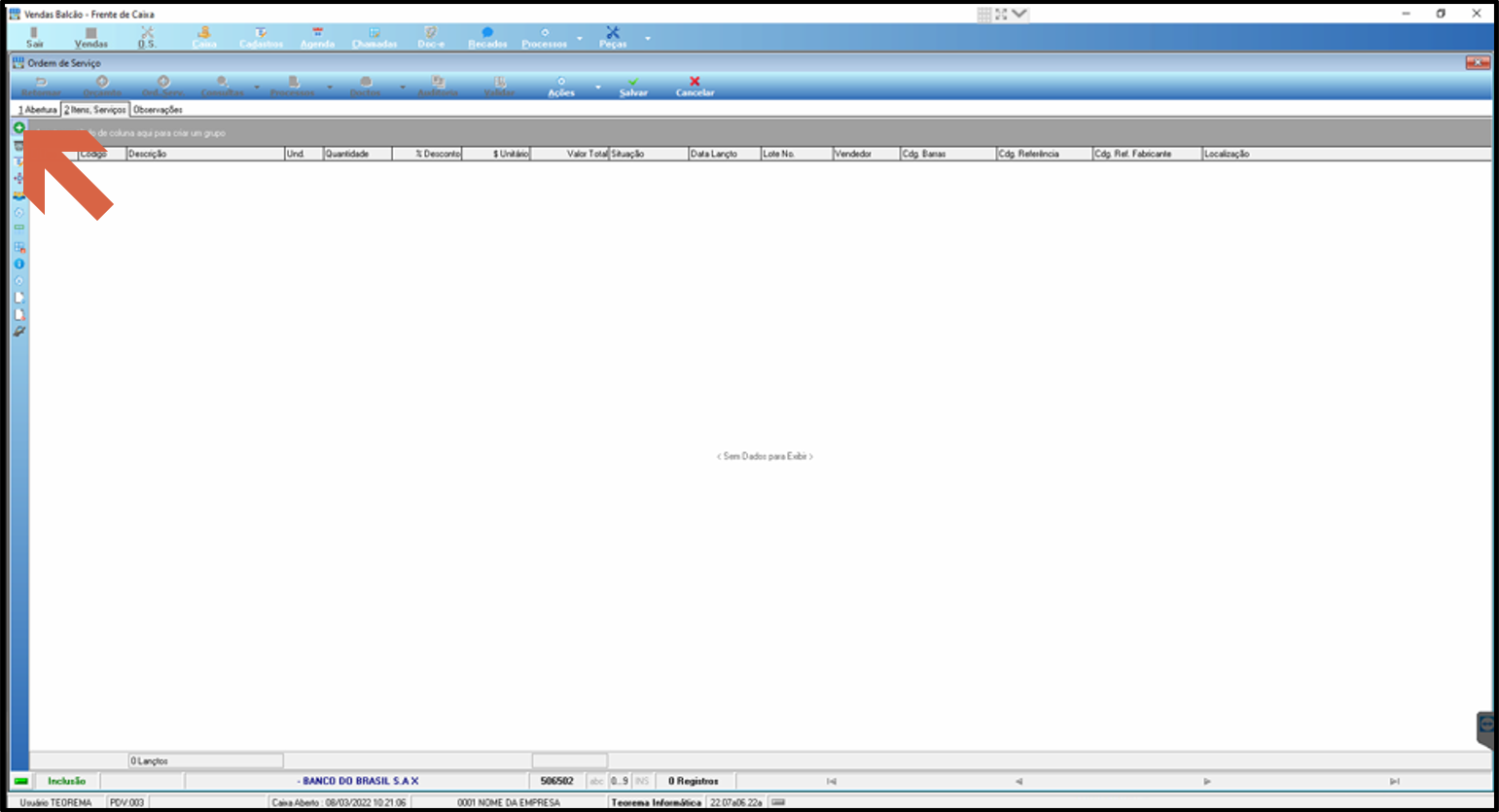This screenshot has height=812, width=1499.
Task: Click 0 Lançtos footer field
Action: tap(206, 760)
